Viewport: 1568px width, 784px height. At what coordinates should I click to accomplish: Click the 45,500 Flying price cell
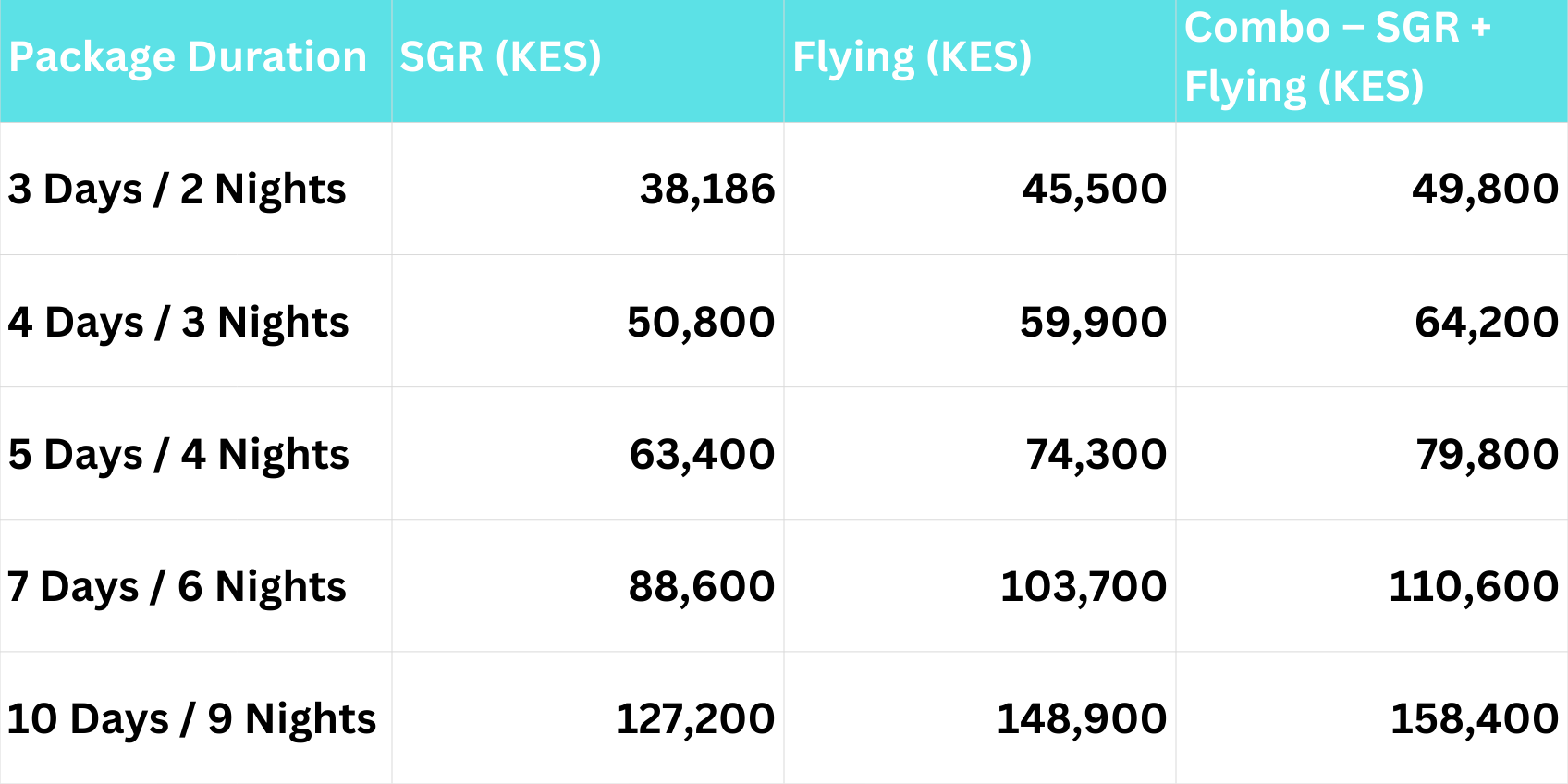1094,190
